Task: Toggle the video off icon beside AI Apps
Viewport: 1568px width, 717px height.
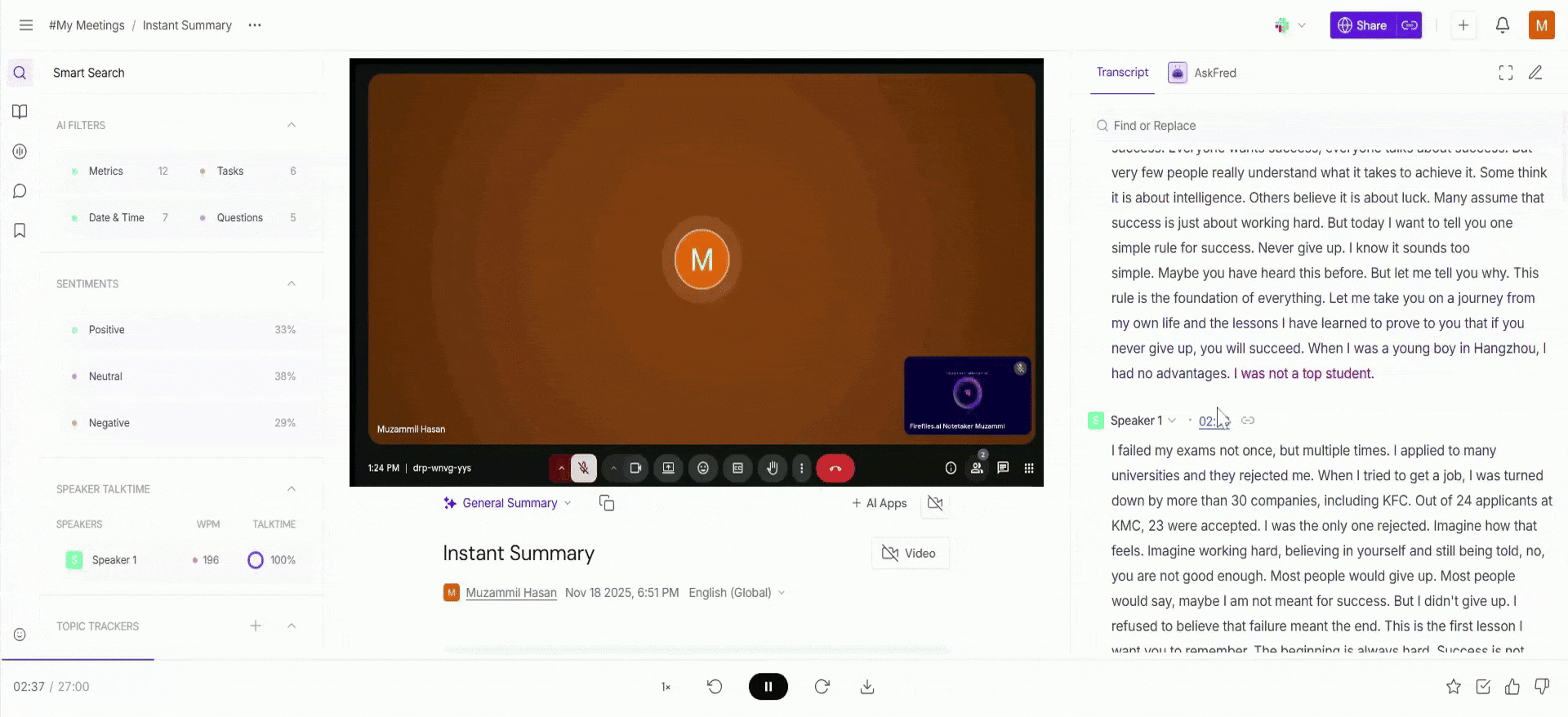Action: click(x=935, y=503)
